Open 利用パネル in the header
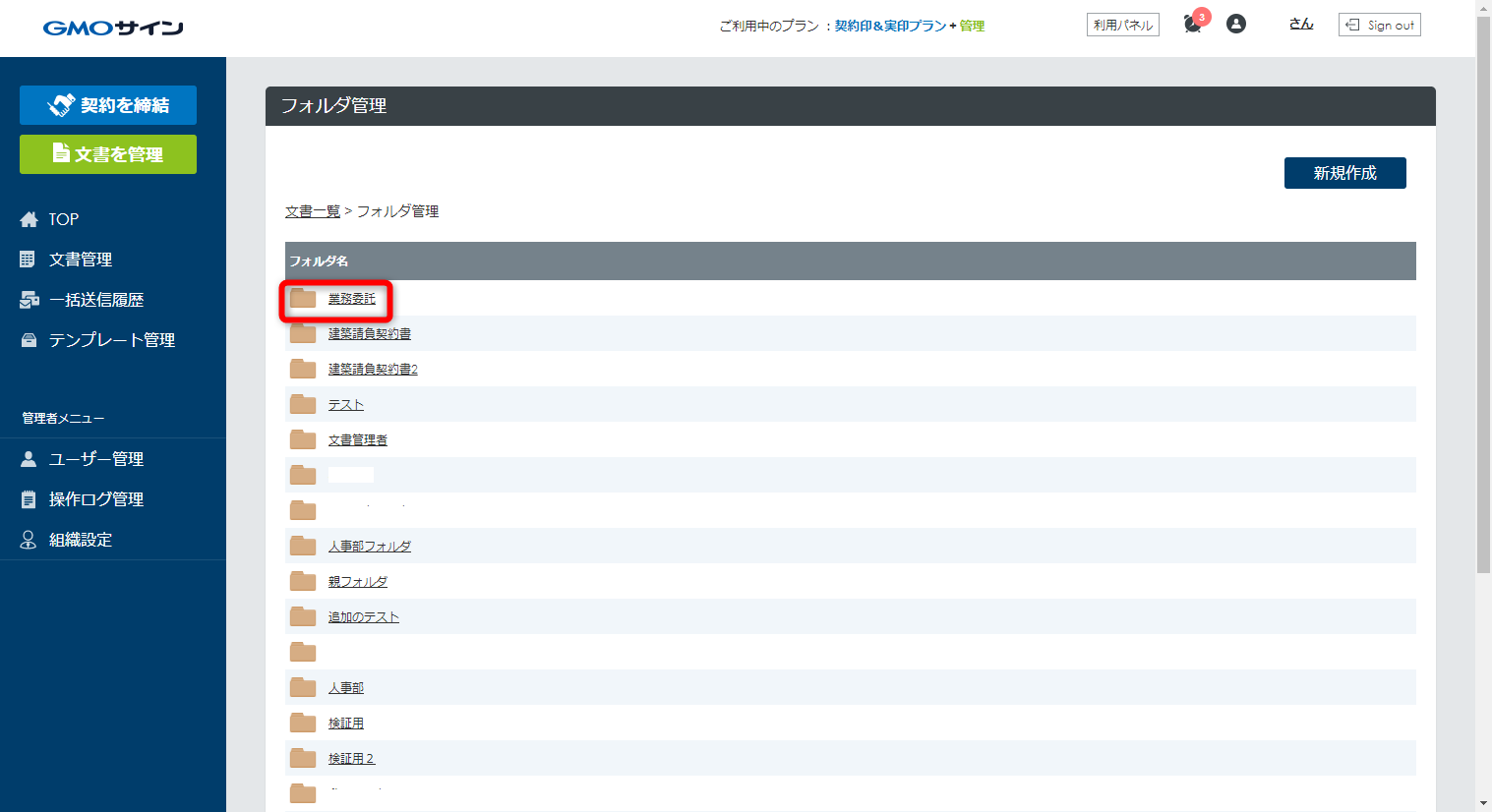The height and width of the screenshot is (812, 1492). [1122, 25]
